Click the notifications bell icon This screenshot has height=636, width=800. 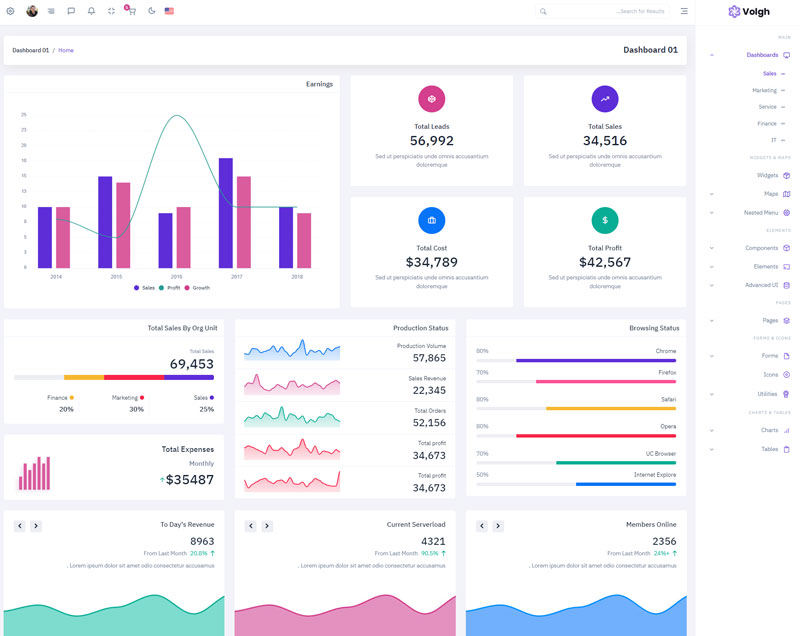click(91, 11)
